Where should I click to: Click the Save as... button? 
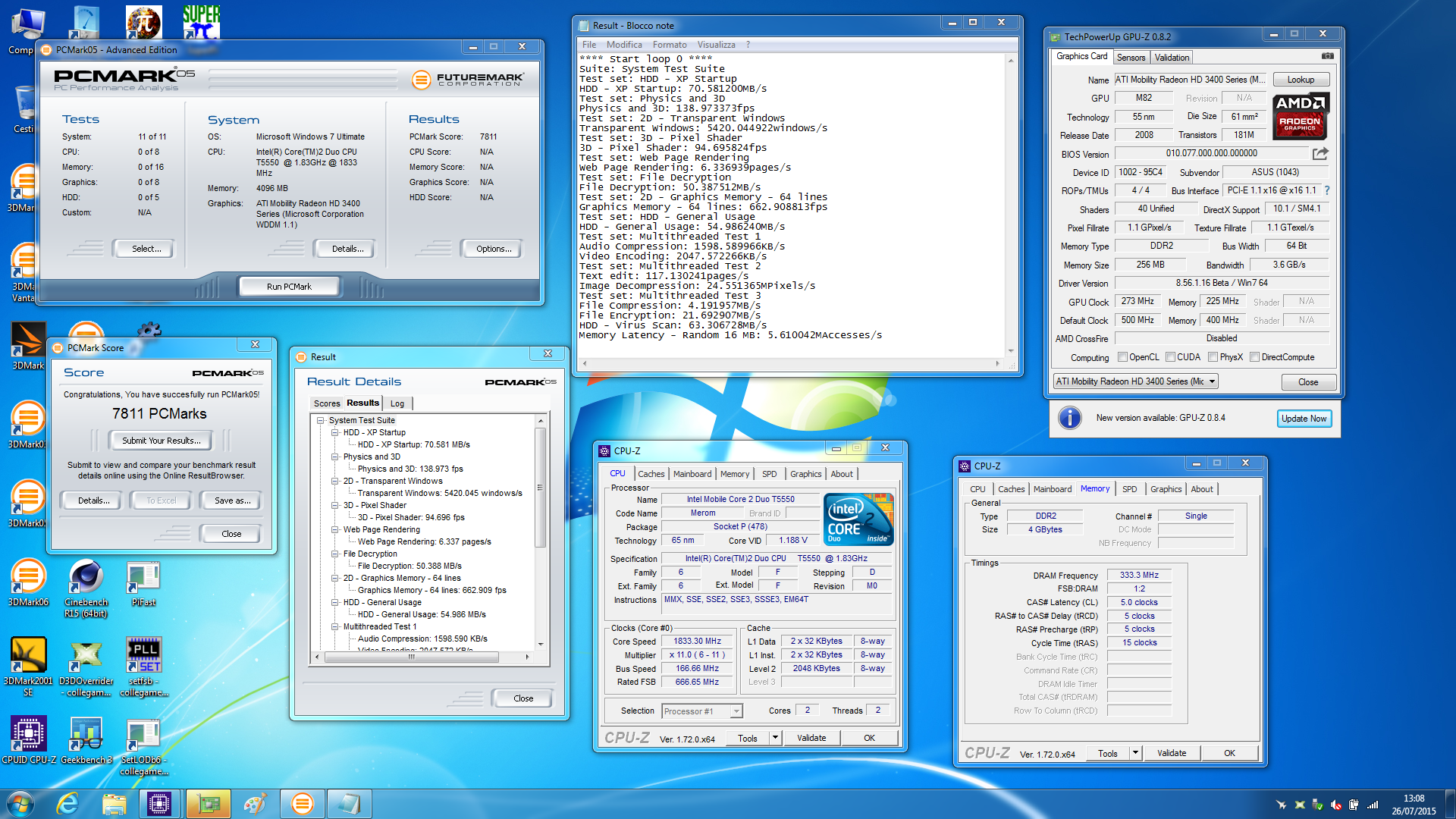(x=232, y=500)
